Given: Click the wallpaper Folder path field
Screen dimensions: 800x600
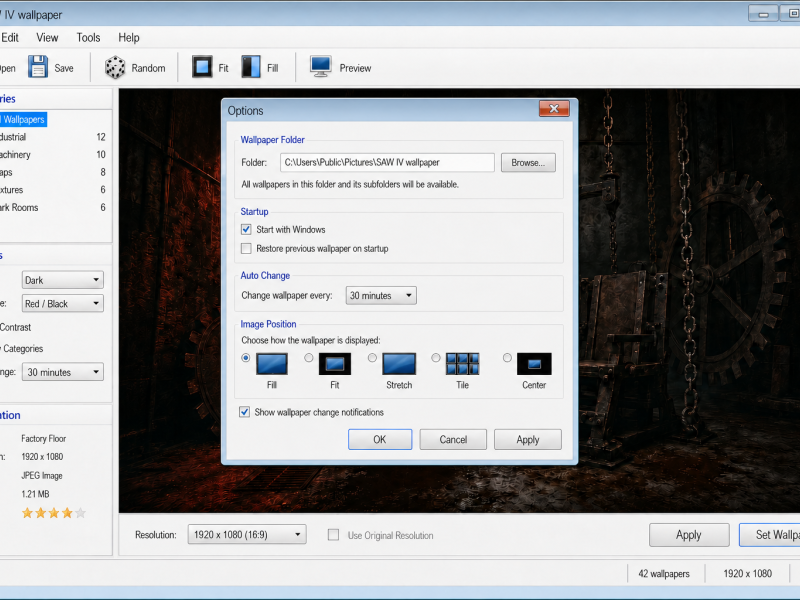Looking at the screenshot, I should pyautogui.click(x=387, y=162).
